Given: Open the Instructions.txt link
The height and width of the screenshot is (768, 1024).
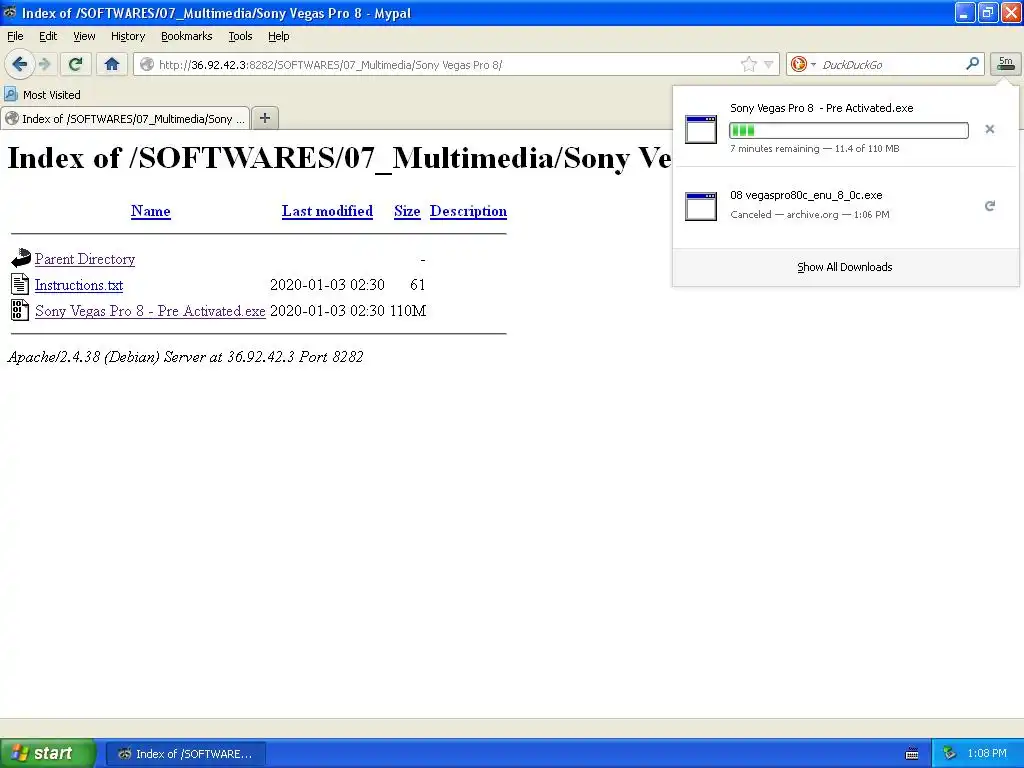Looking at the screenshot, I should tap(79, 285).
